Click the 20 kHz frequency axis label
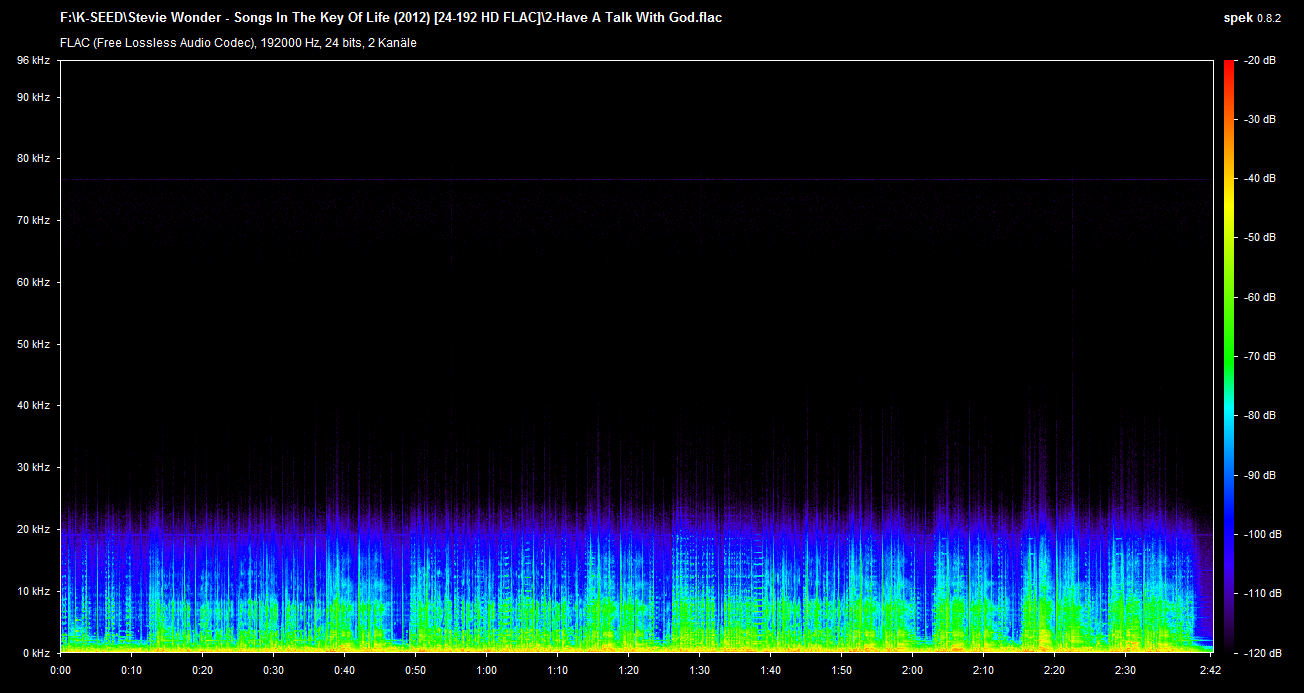 pos(33,529)
